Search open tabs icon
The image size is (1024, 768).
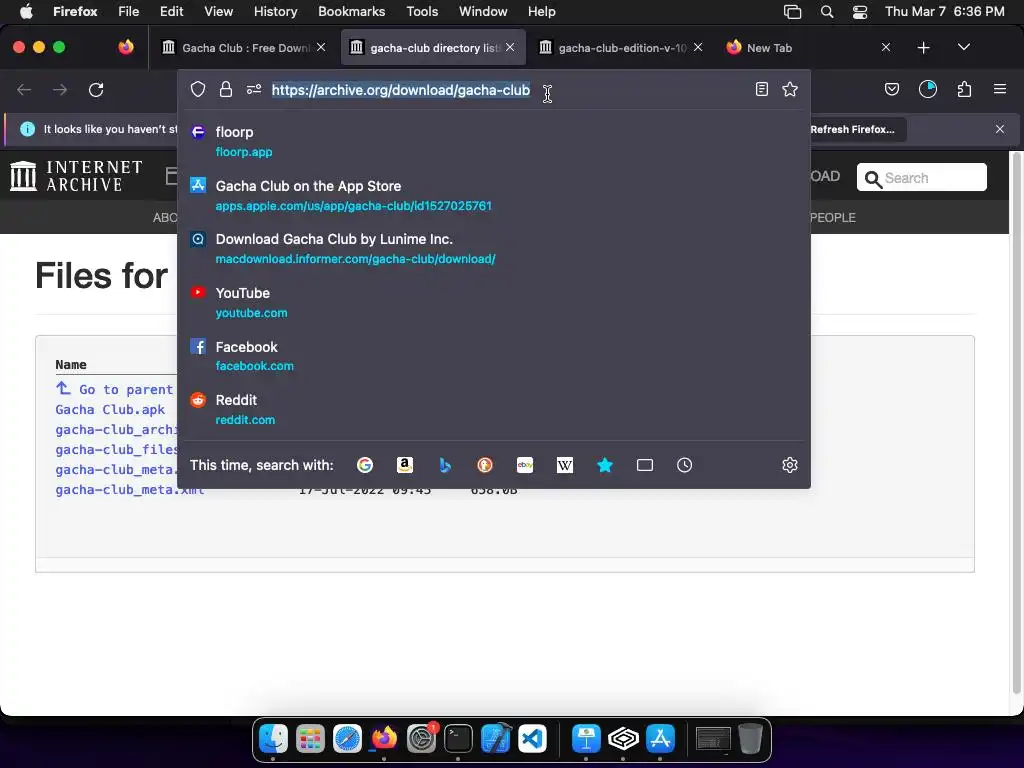pyautogui.click(x=645, y=465)
